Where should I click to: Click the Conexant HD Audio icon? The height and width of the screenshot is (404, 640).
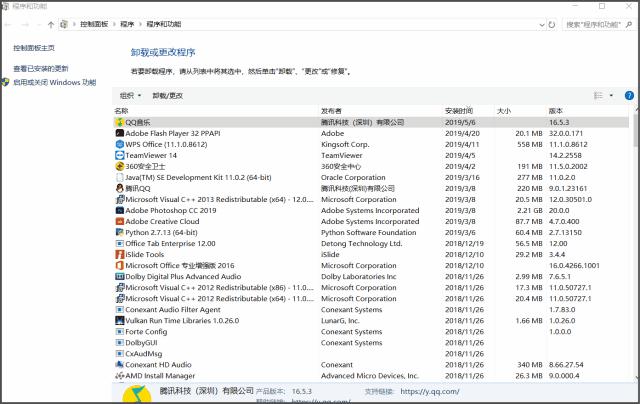coord(120,364)
